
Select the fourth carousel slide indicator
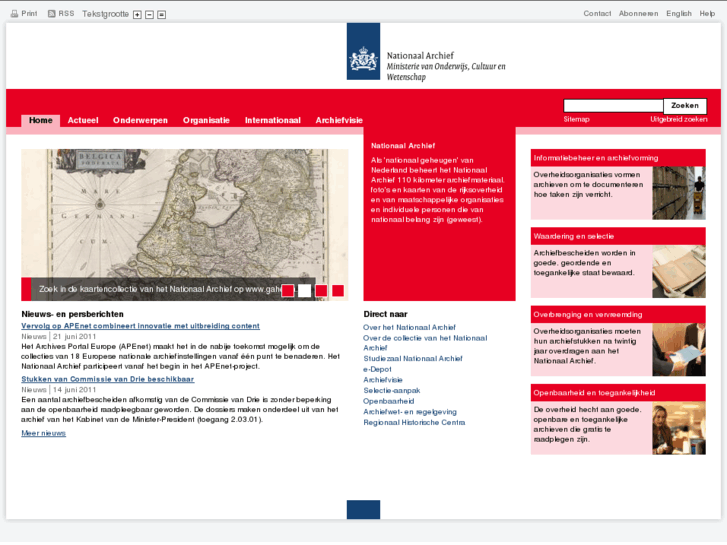click(338, 290)
